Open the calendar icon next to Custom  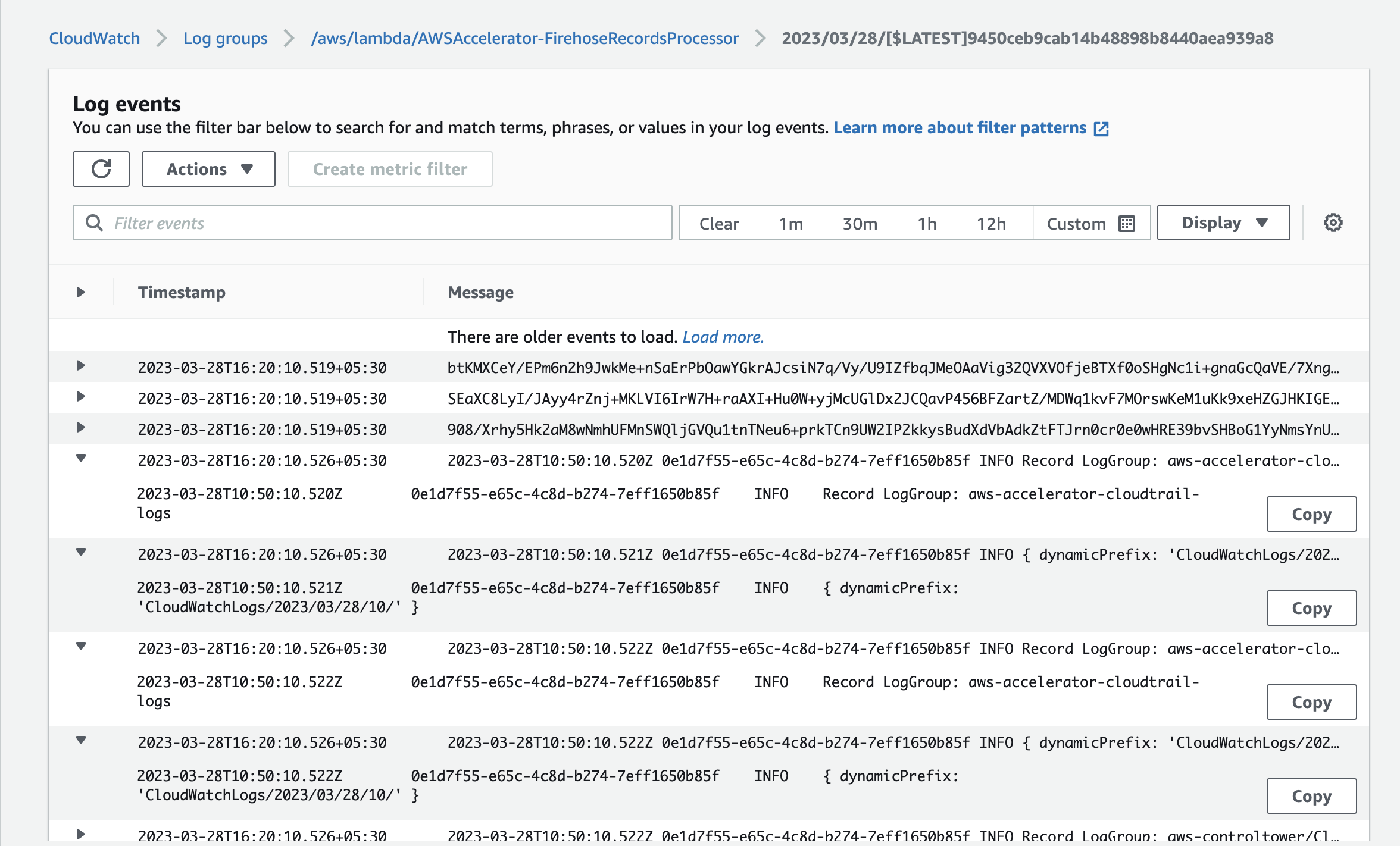tap(1126, 223)
